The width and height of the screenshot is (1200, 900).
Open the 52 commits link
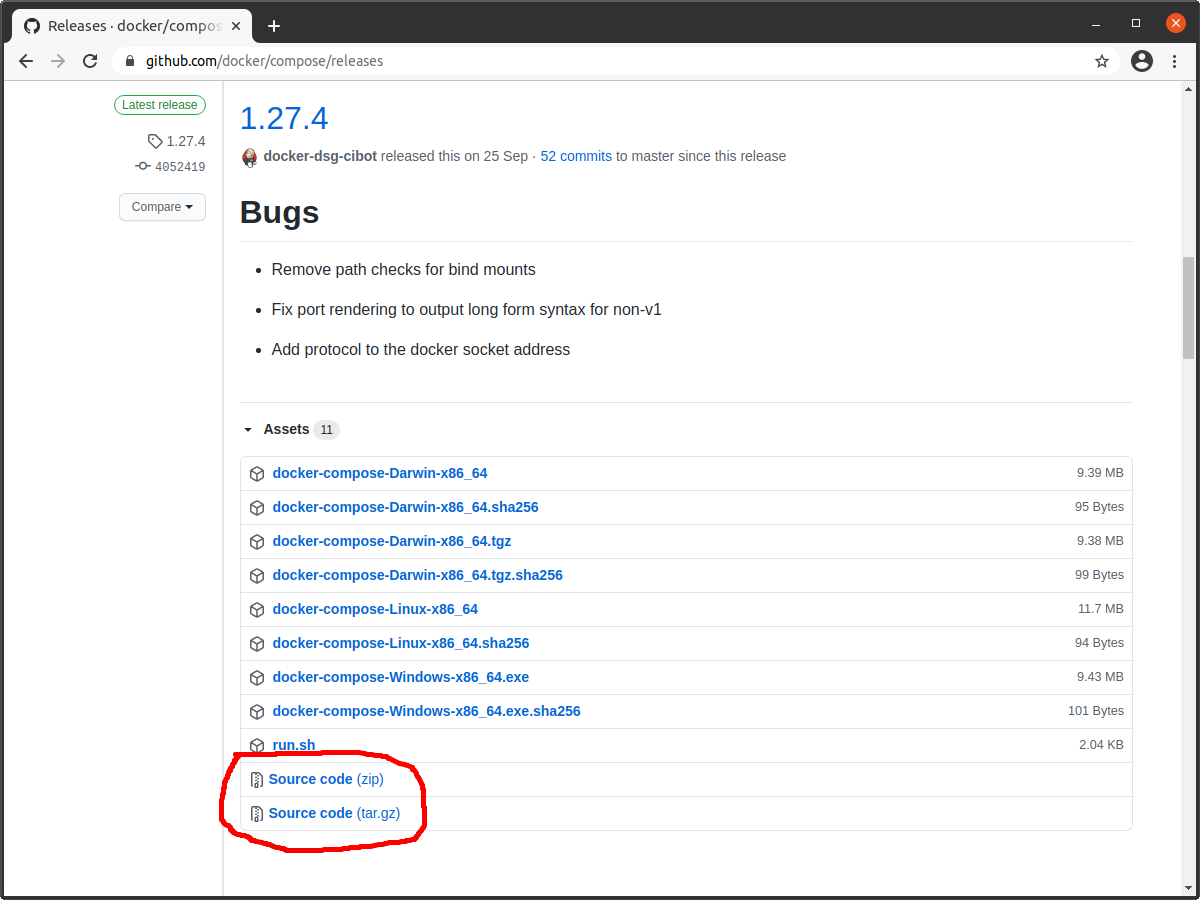click(x=576, y=156)
